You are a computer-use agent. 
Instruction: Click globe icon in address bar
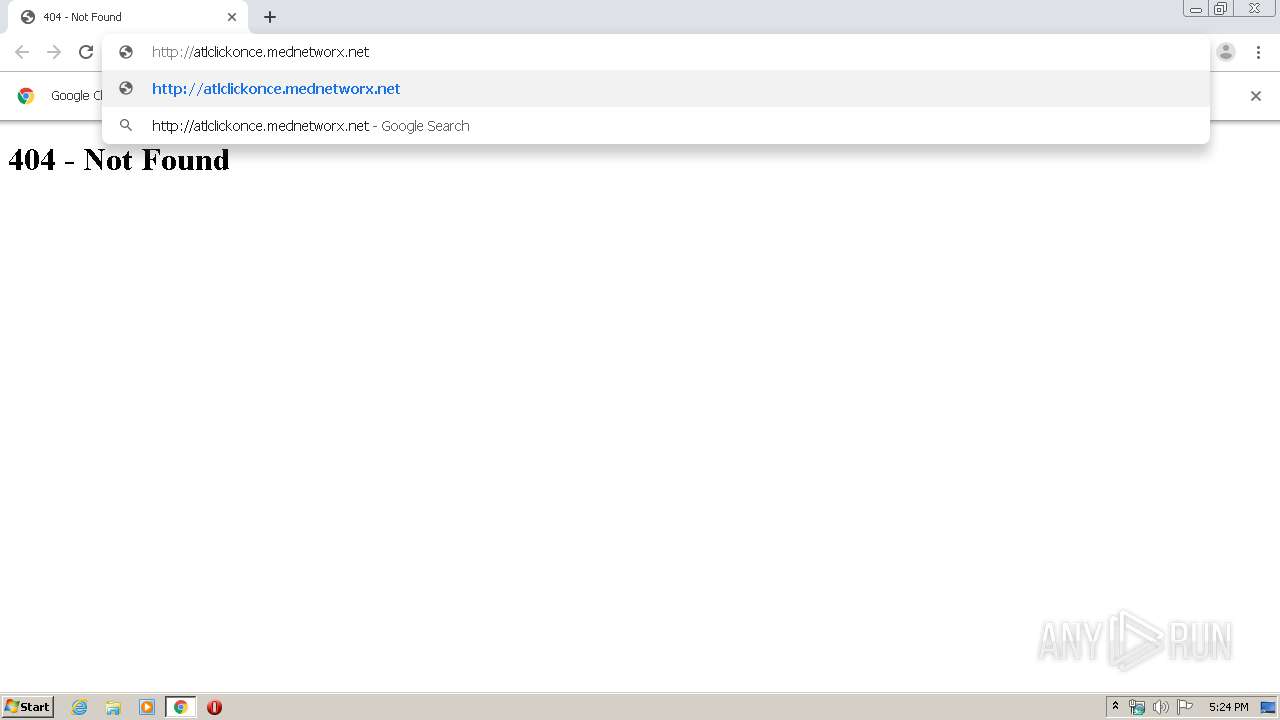tap(126, 52)
